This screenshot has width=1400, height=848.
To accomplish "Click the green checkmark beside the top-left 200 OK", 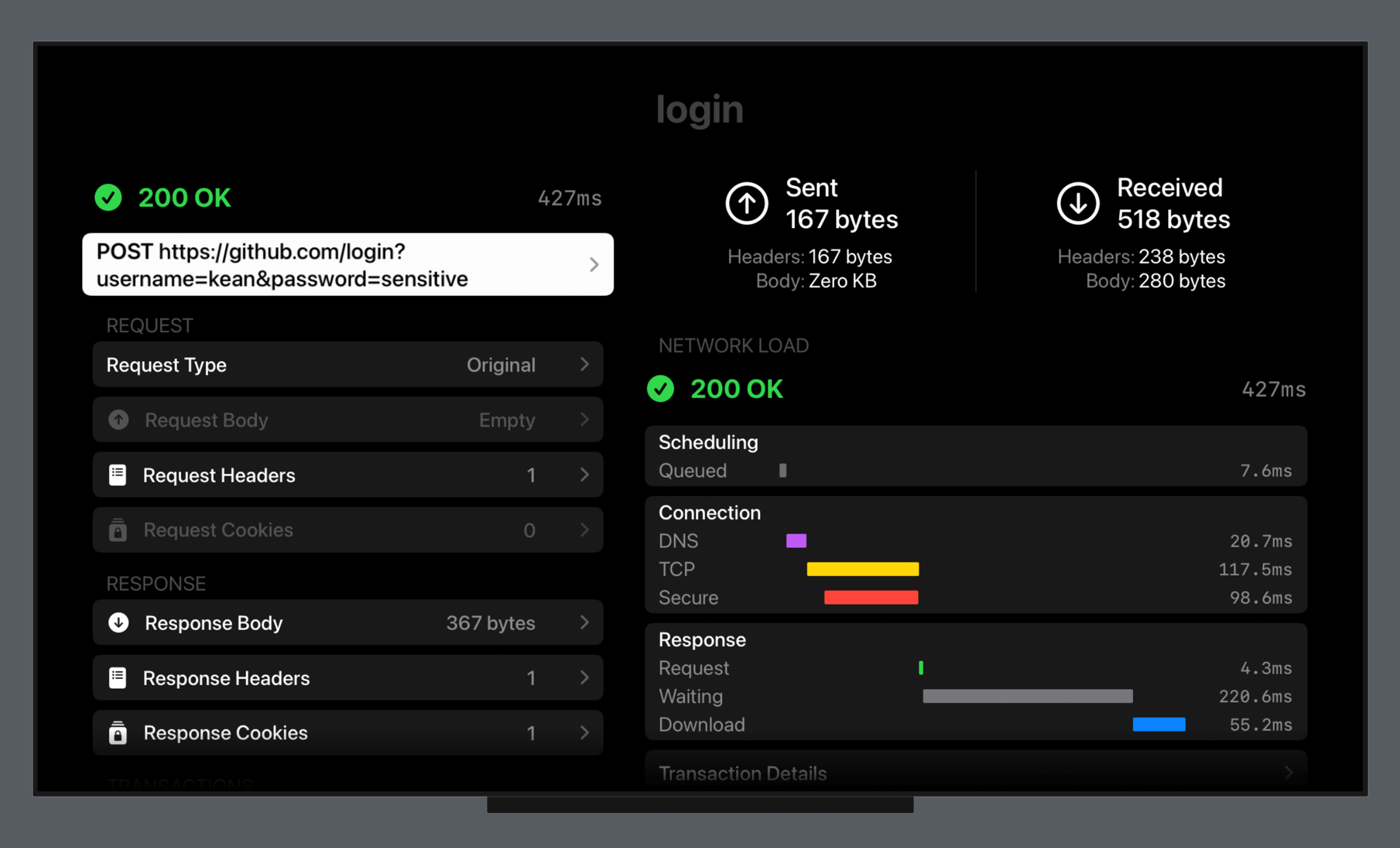I will pyautogui.click(x=108, y=198).
